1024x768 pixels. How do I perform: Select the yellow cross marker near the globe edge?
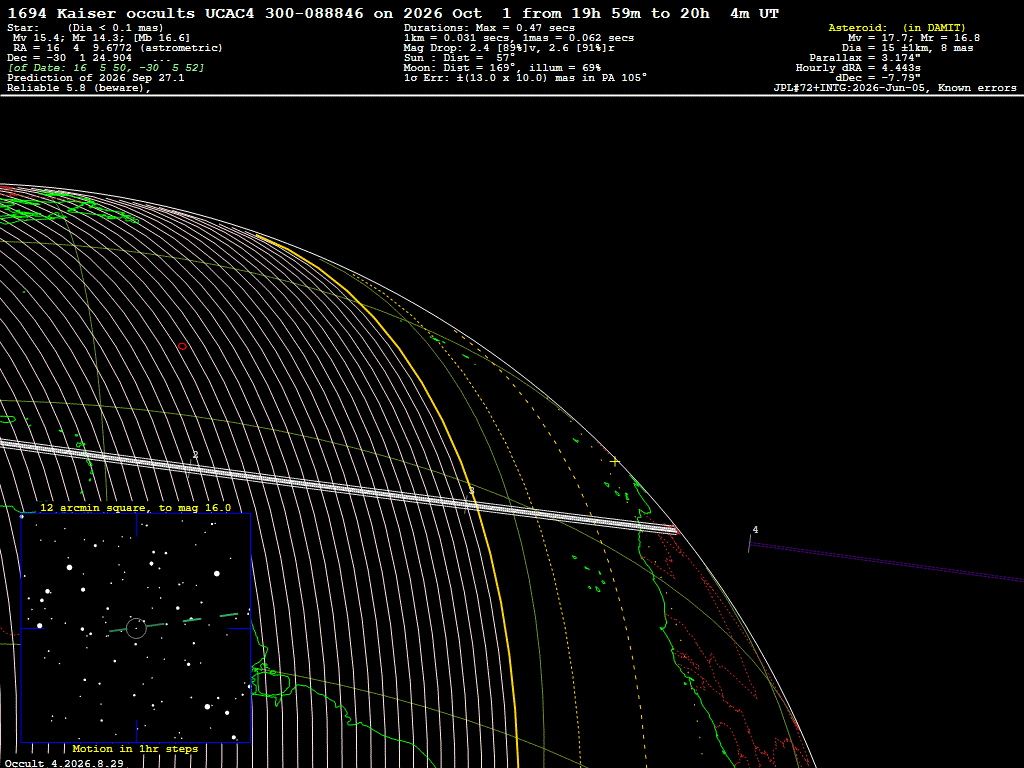tap(615, 462)
